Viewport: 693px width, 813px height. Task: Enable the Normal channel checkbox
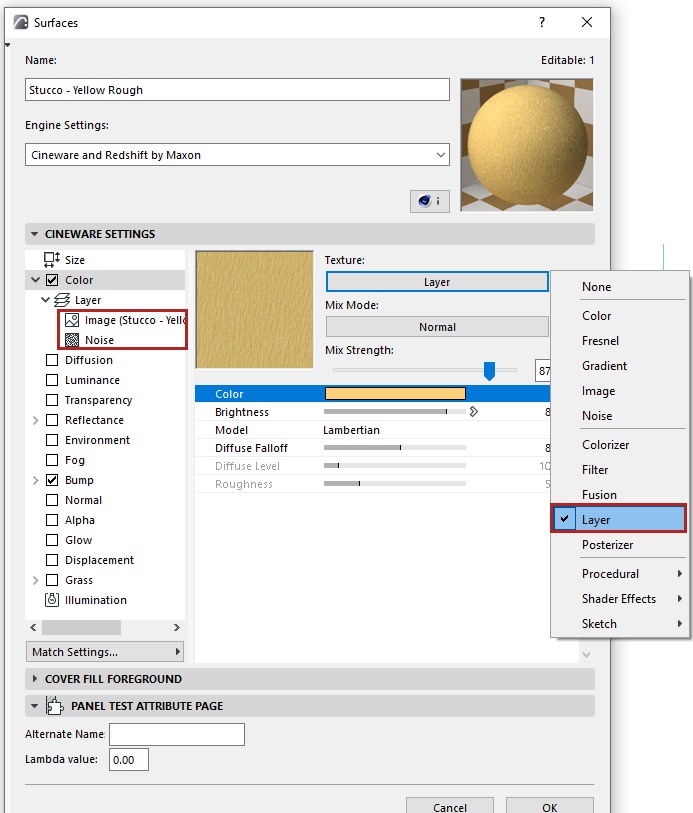click(52, 500)
